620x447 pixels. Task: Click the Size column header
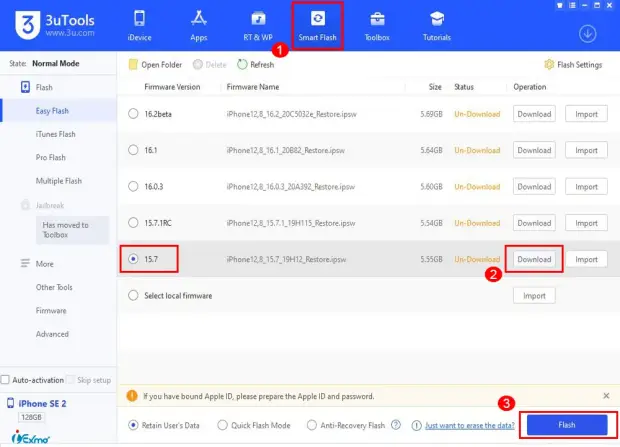[x=435, y=87]
